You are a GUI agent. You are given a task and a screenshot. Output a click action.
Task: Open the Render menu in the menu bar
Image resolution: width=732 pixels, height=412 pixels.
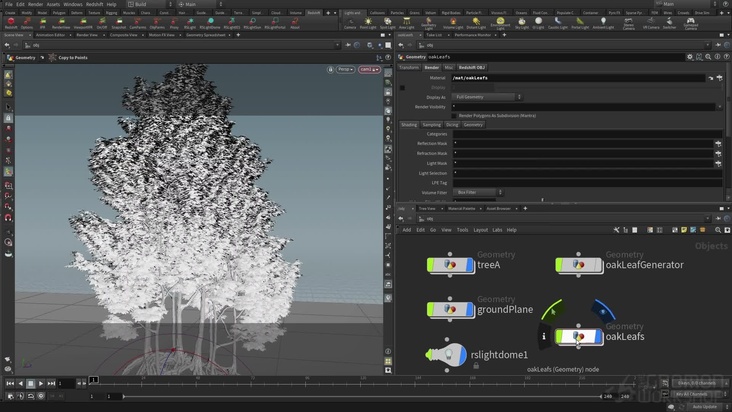pos(35,4)
